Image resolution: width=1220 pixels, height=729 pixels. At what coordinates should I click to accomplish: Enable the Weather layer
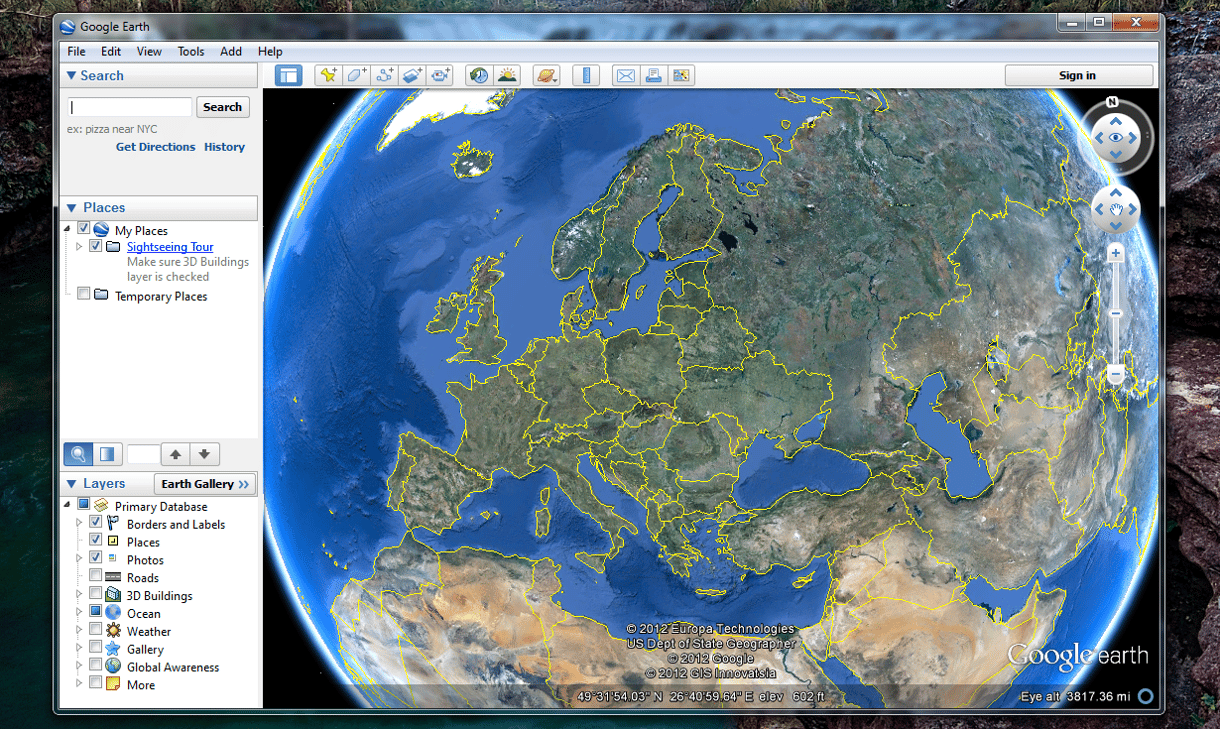(x=96, y=630)
